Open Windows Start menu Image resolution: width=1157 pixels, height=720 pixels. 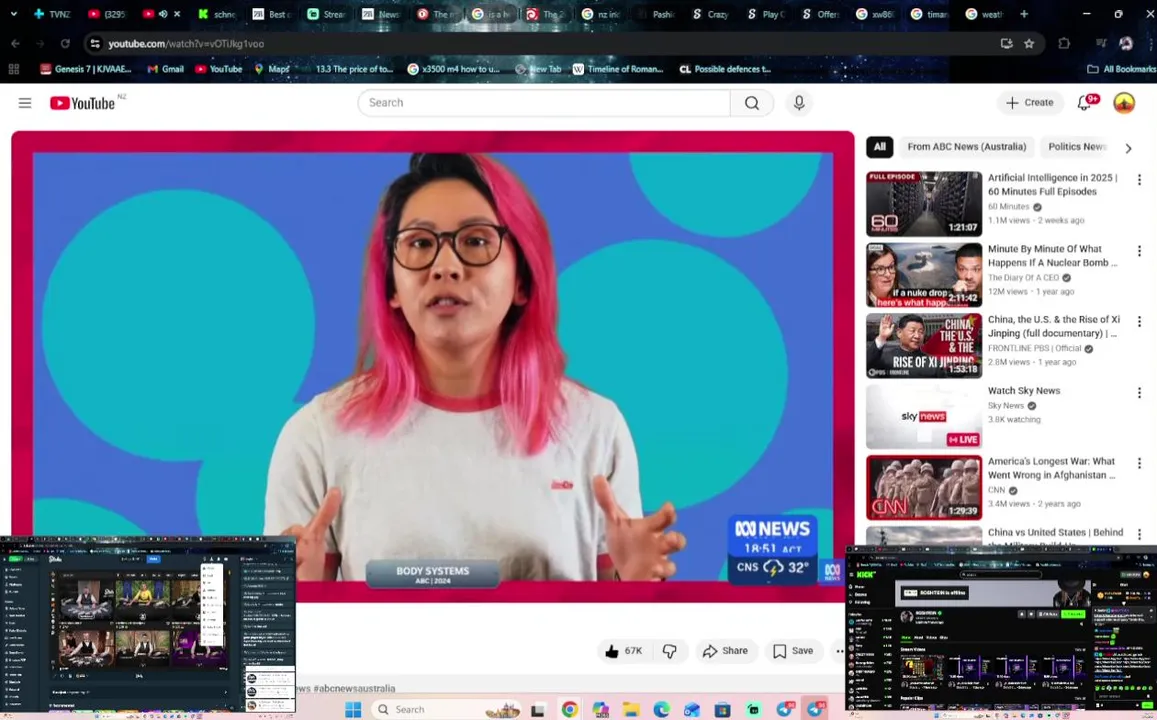(353, 710)
